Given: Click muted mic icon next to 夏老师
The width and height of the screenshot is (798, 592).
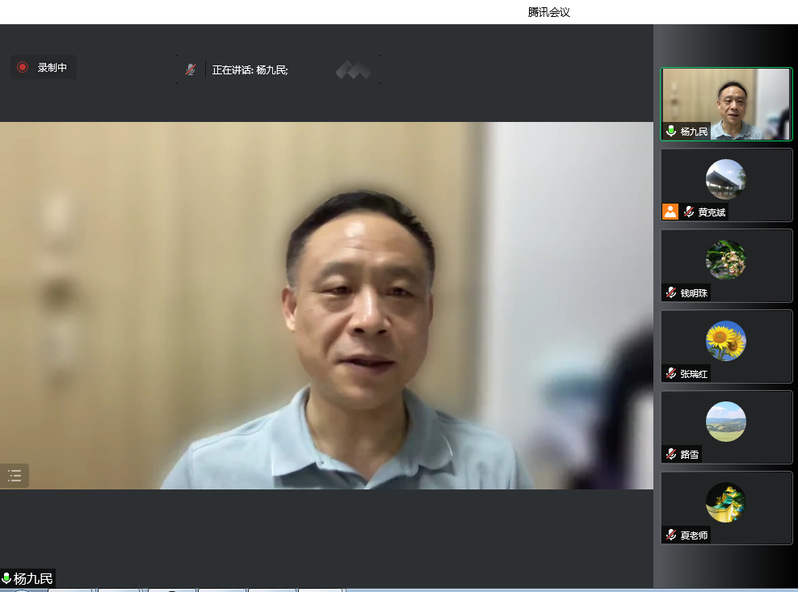Looking at the screenshot, I should [671, 535].
